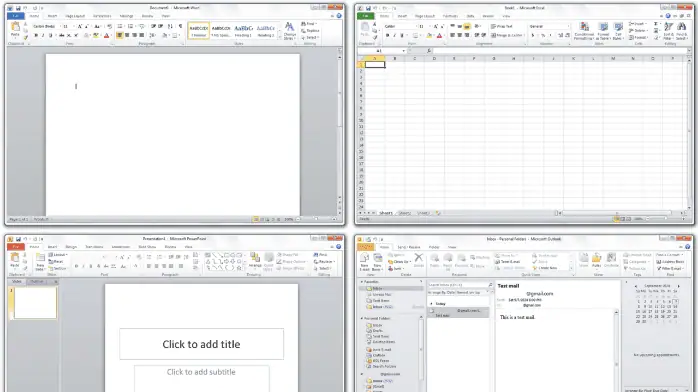Click the Save icon in Word's quick access toolbar

tap(18, 8)
